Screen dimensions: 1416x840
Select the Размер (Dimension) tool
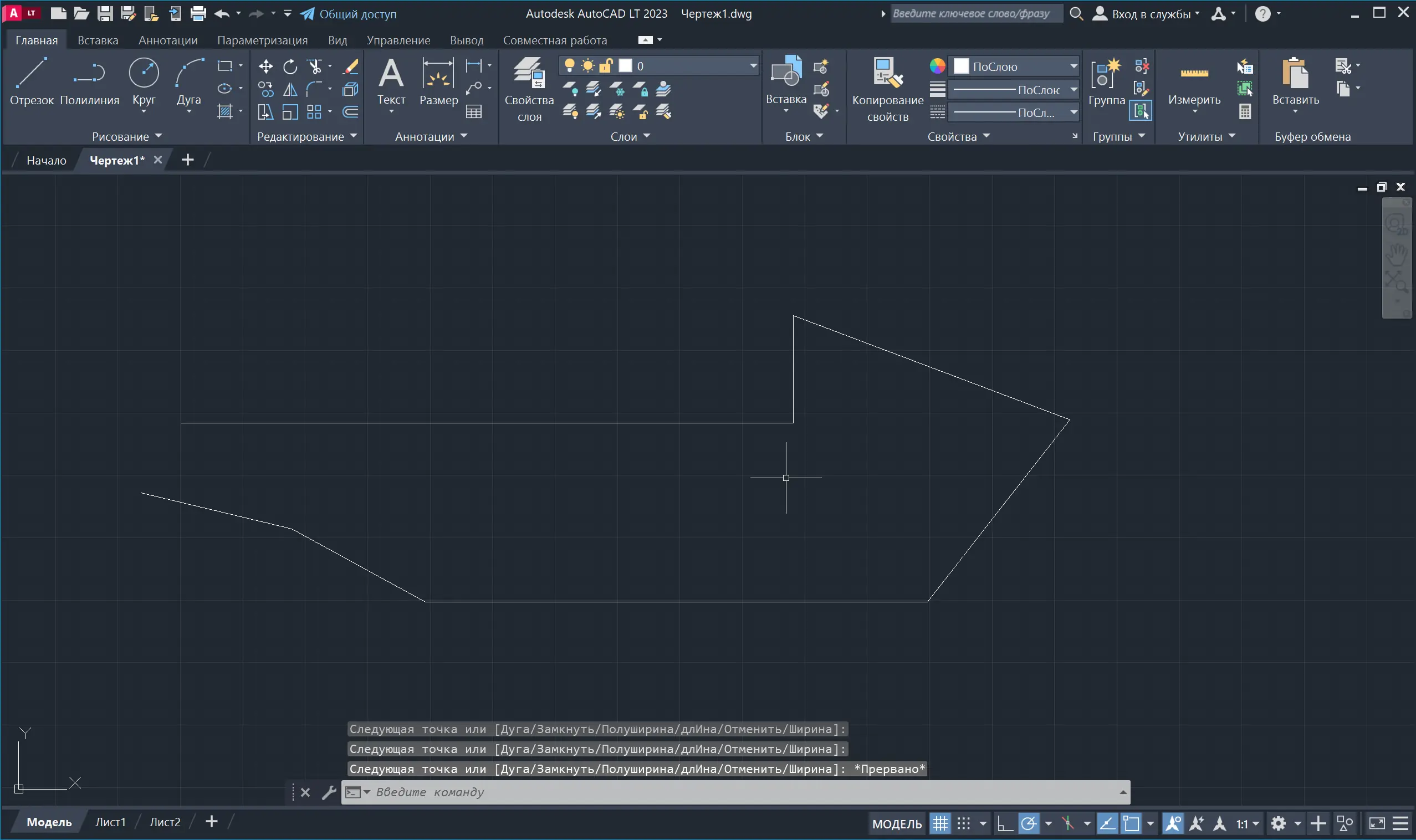[x=437, y=79]
